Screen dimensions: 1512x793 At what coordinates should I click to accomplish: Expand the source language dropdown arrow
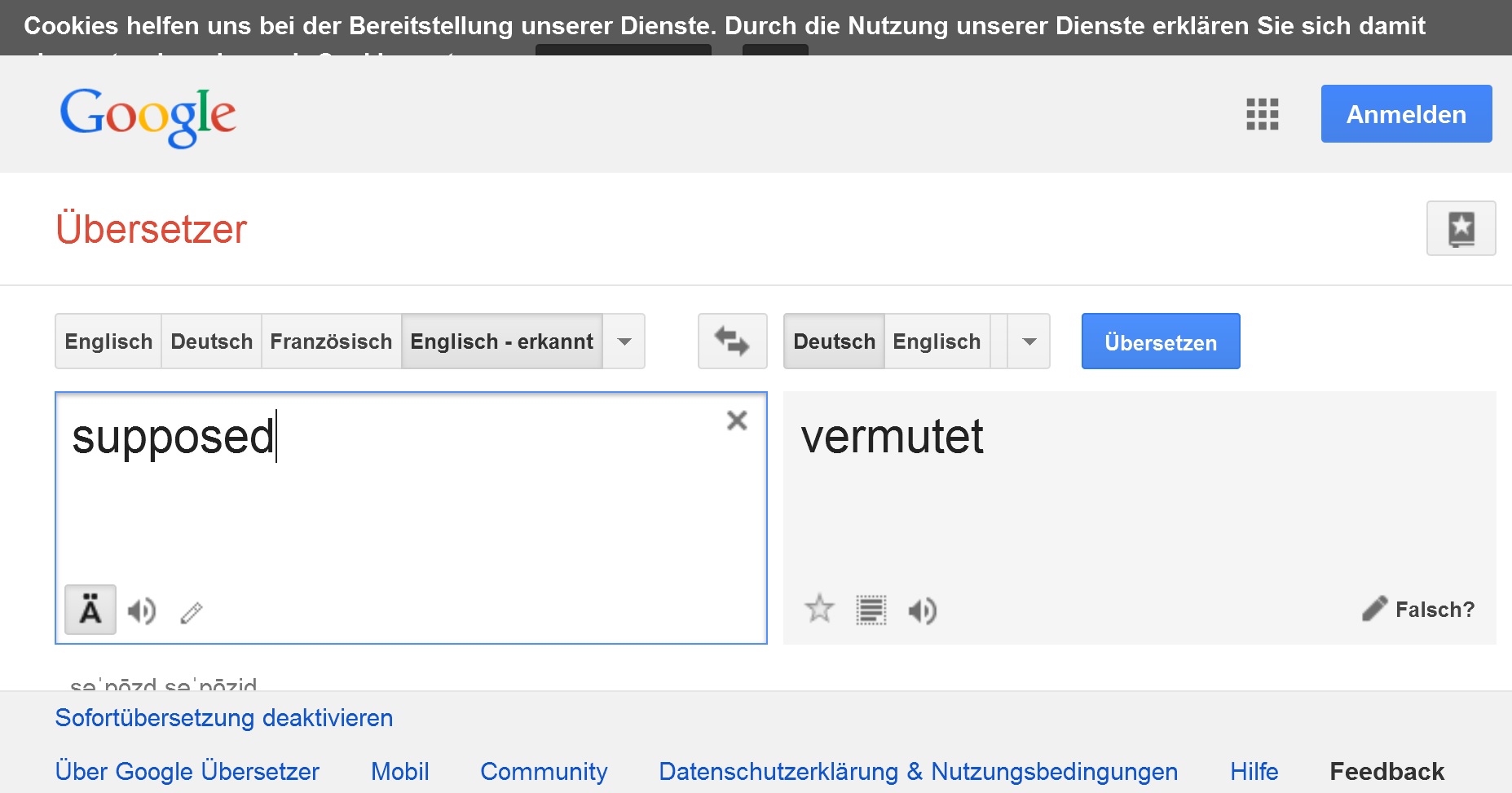[x=624, y=341]
